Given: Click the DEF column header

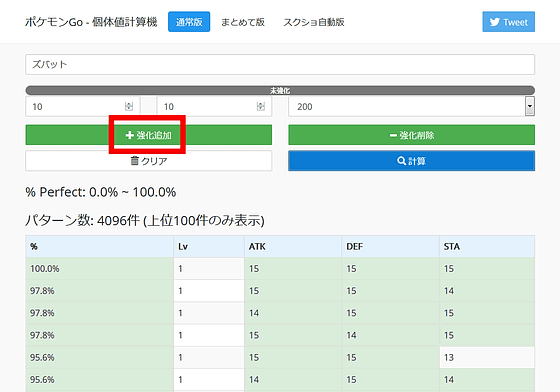Looking at the screenshot, I should [x=390, y=246].
